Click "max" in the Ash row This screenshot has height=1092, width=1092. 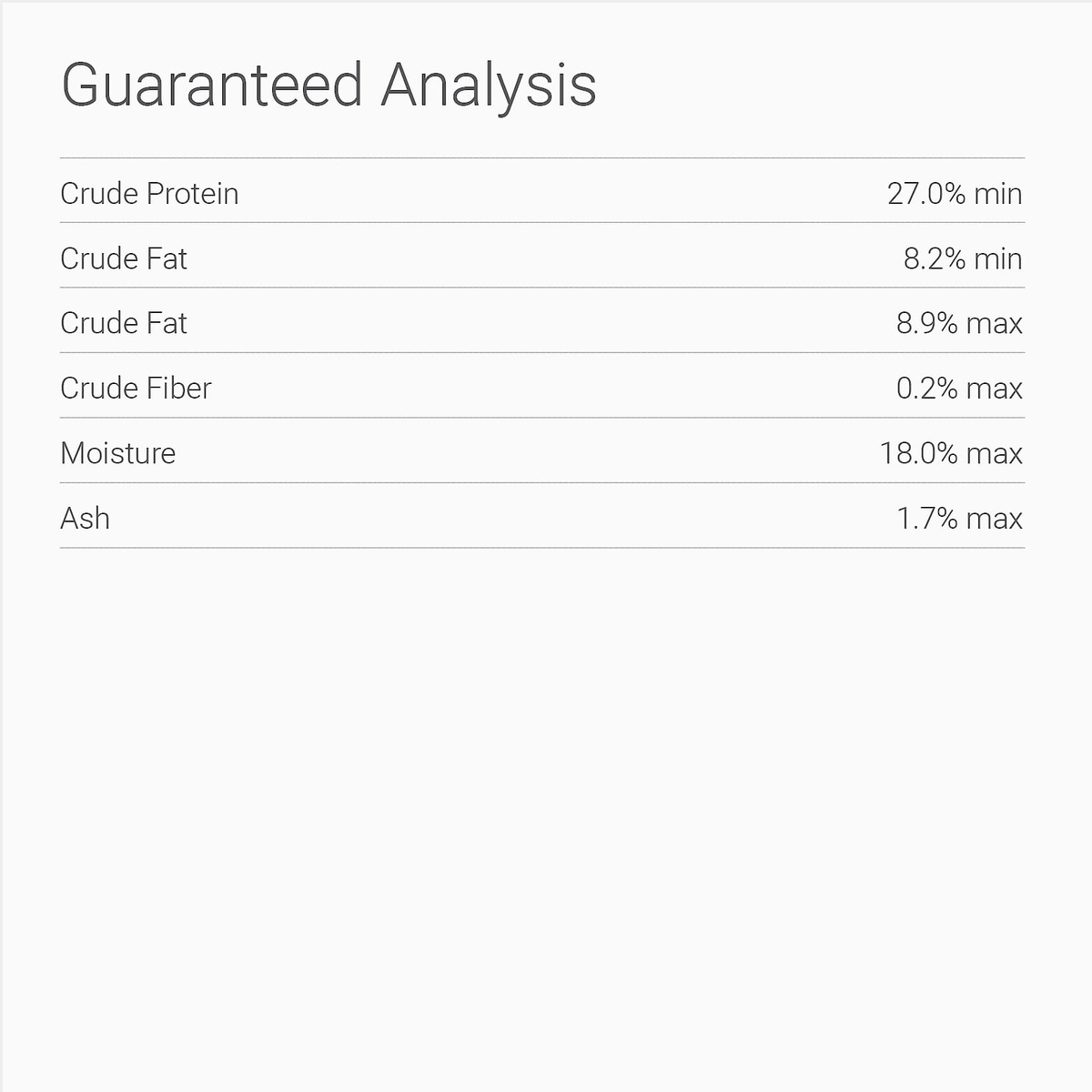pyautogui.click(x=995, y=519)
